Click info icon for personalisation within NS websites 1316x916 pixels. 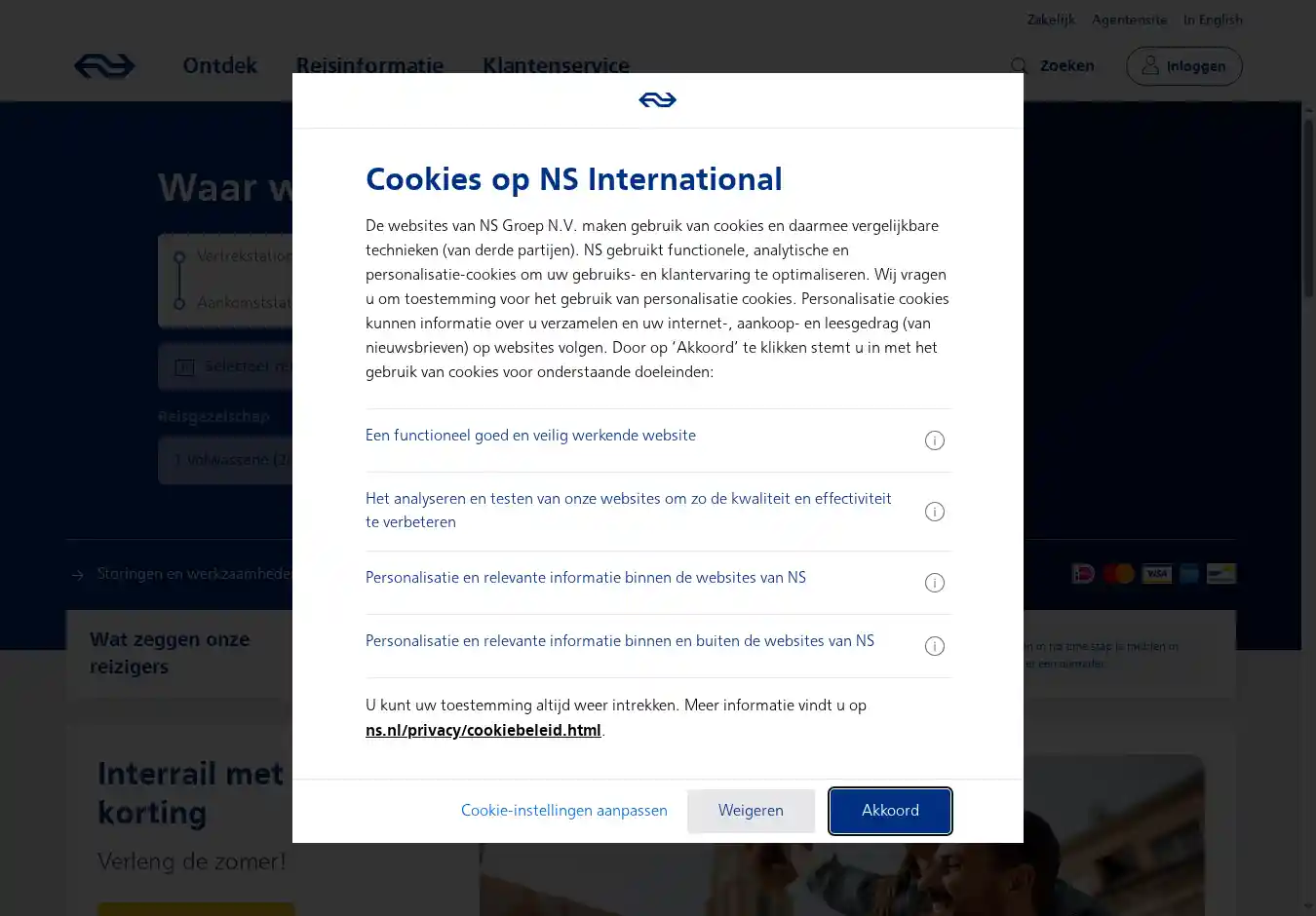(934, 583)
